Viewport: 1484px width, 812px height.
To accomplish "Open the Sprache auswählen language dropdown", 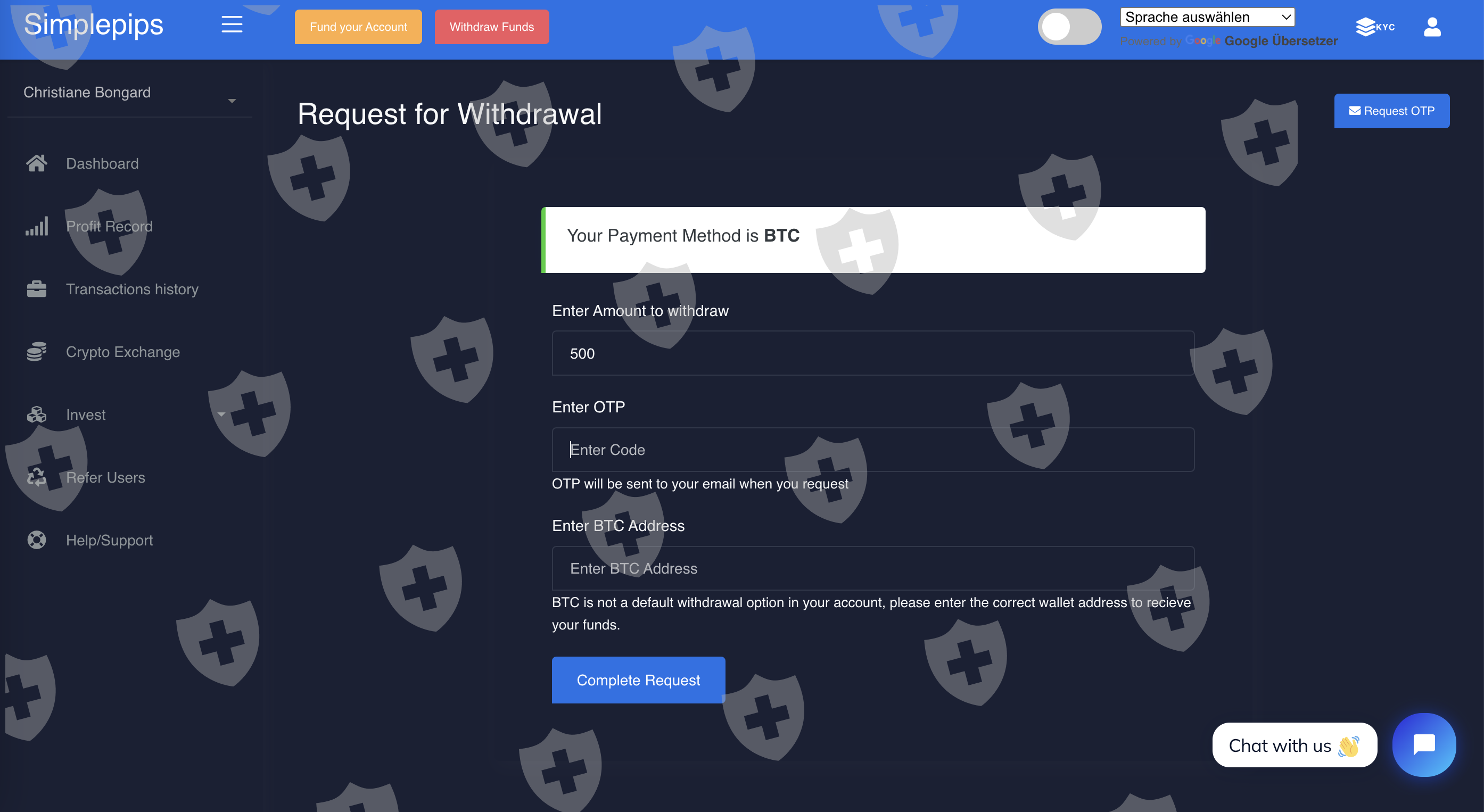I will (x=1207, y=17).
